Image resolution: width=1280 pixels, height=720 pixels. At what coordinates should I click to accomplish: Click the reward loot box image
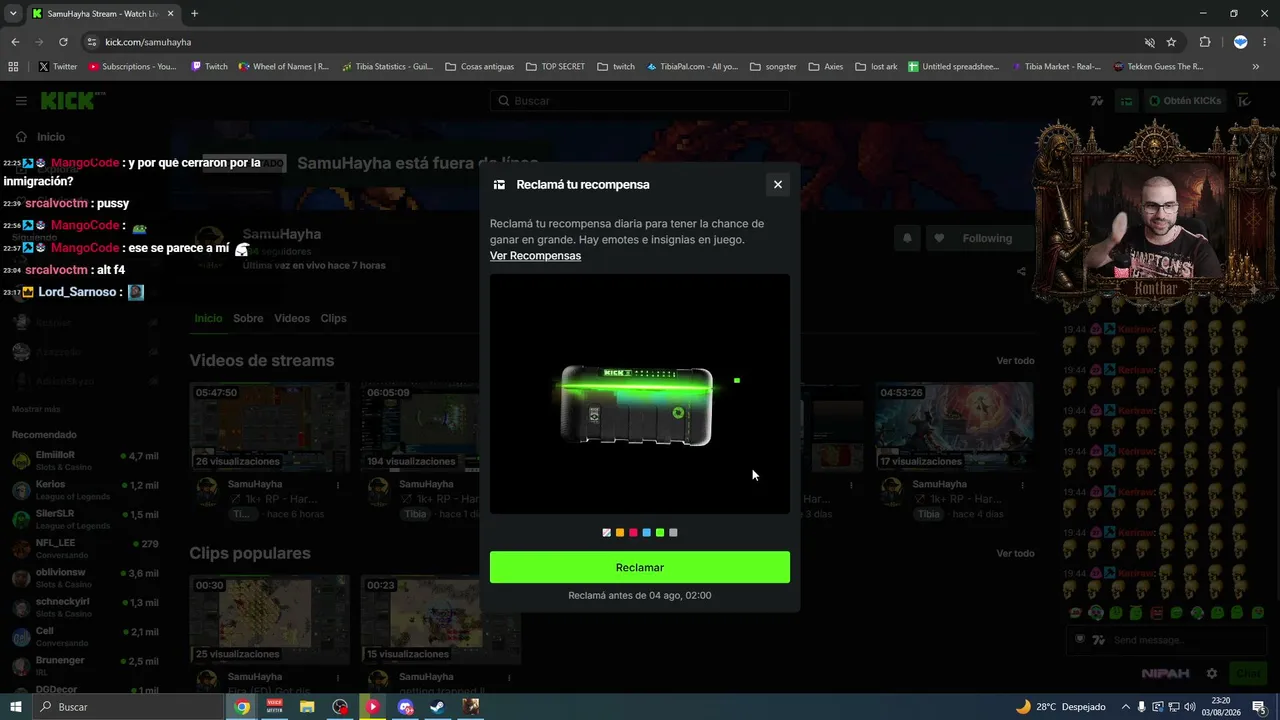pos(637,406)
